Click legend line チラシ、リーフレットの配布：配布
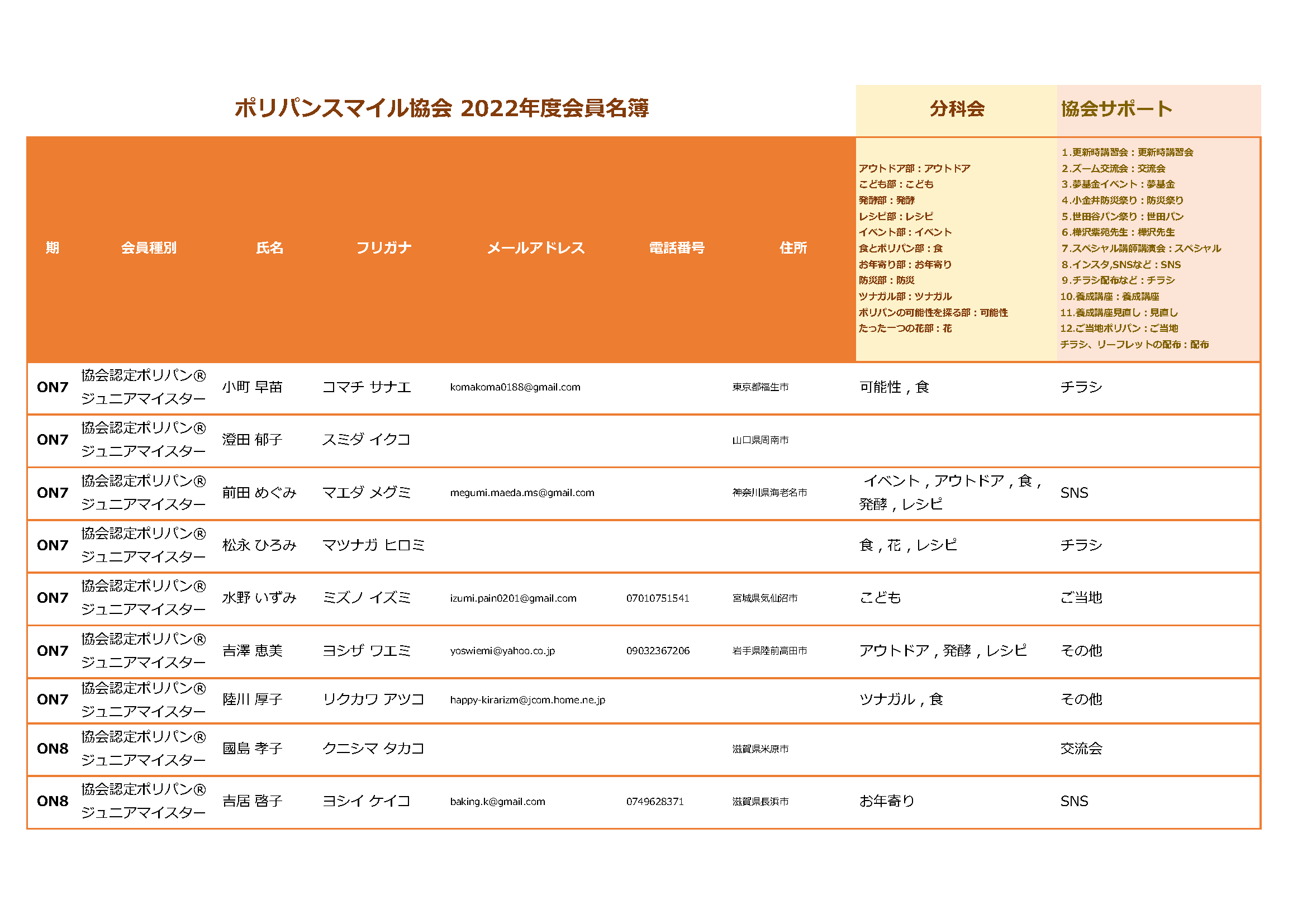 [x=1134, y=345]
